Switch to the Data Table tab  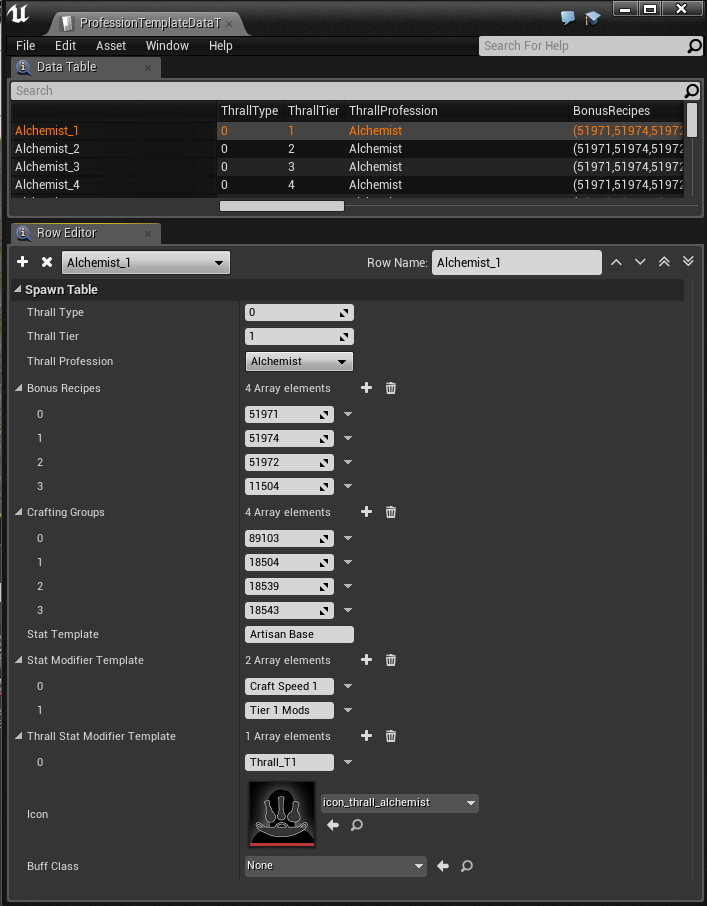(x=66, y=67)
